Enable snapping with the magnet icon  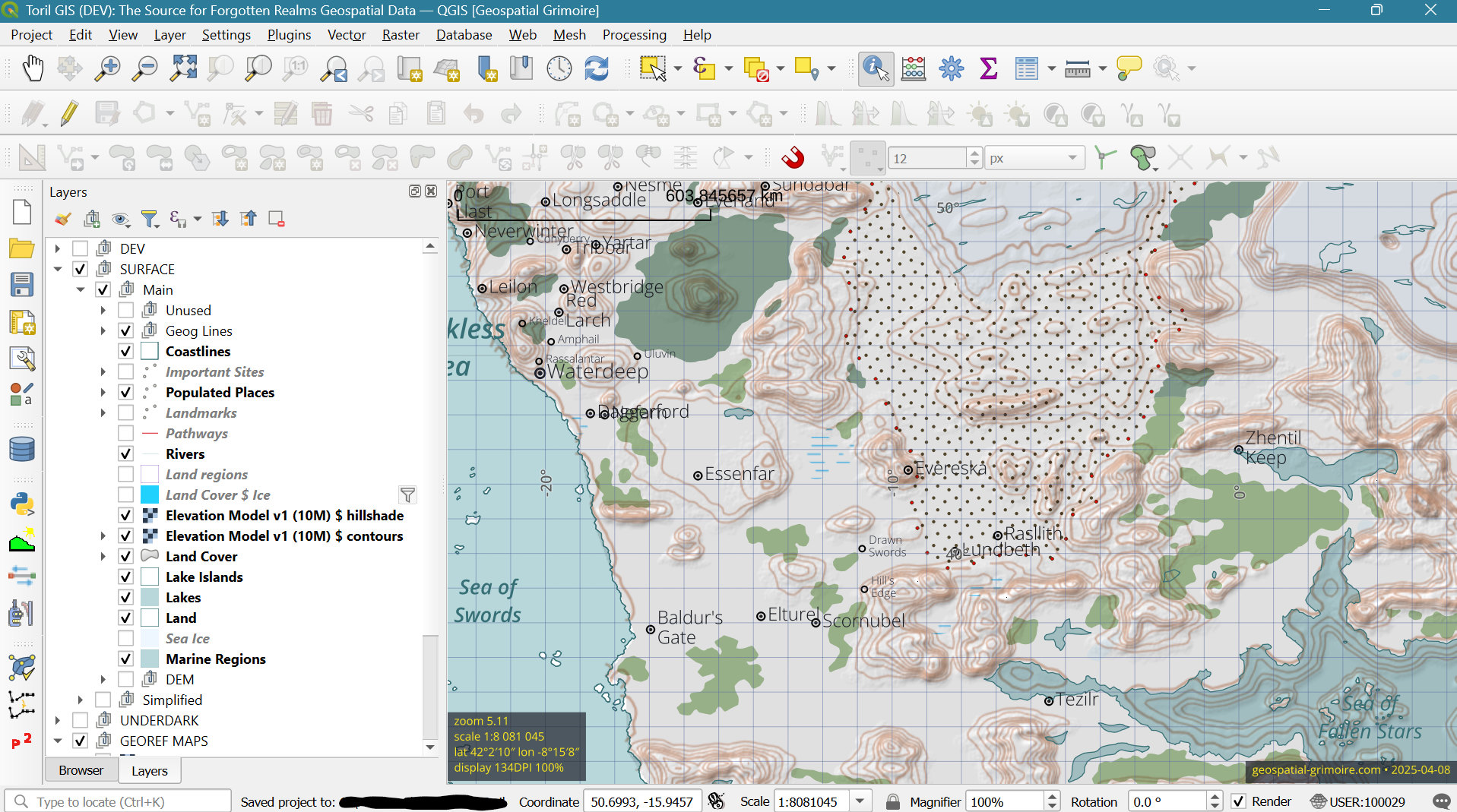pos(793,158)
